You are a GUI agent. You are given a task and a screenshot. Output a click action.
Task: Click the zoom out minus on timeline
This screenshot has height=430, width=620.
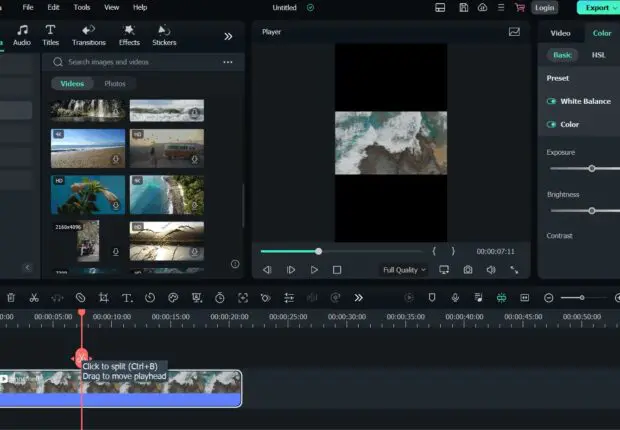[548, 297]
